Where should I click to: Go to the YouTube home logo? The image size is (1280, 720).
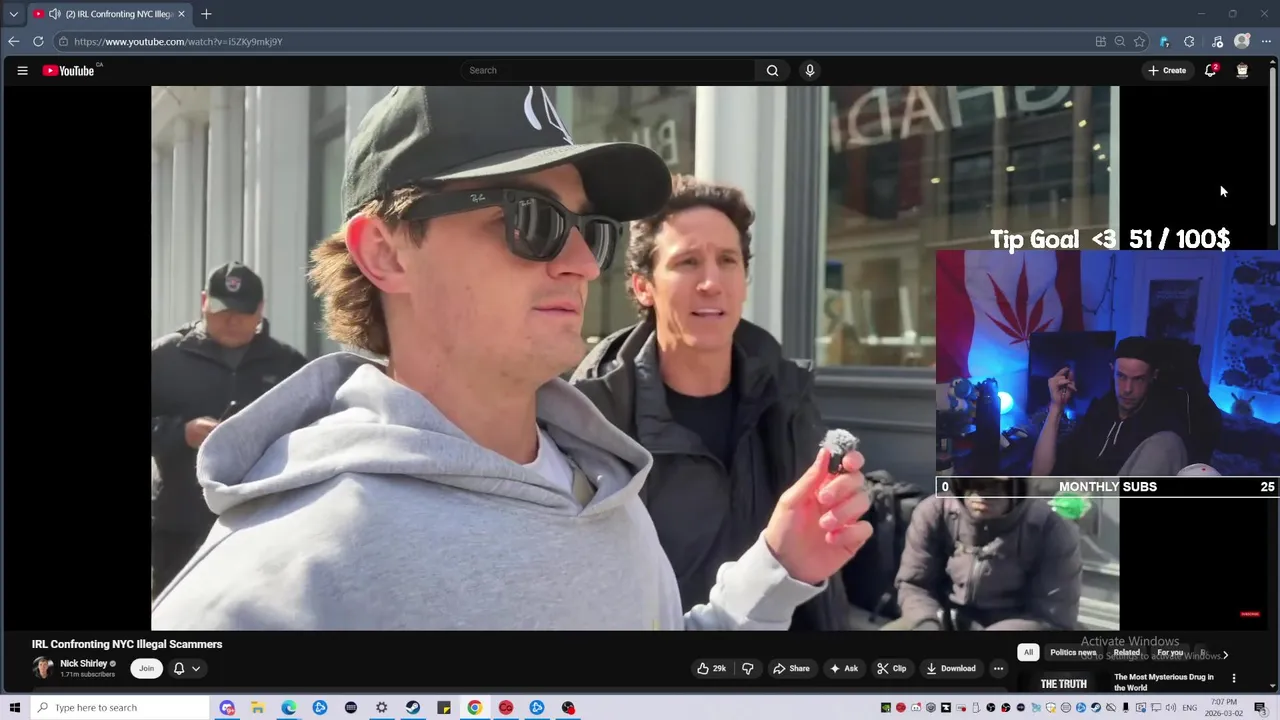(x=69, y=70)
